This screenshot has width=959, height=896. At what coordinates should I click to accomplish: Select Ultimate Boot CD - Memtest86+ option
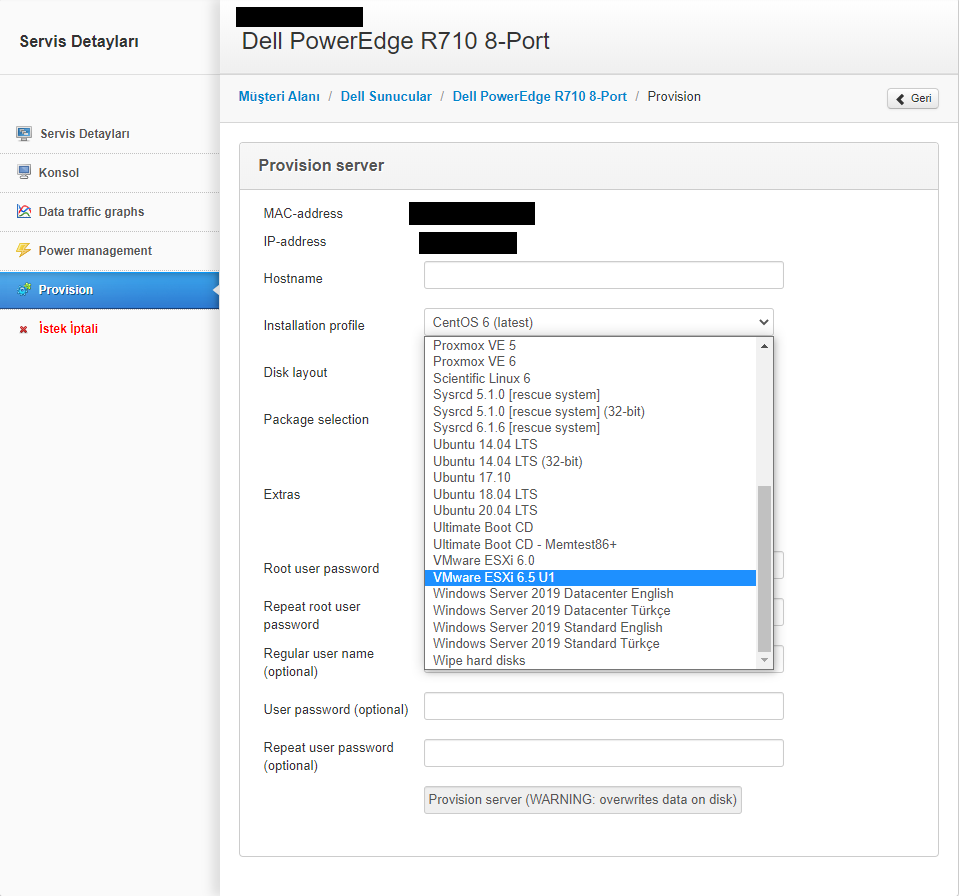[590, 544]
